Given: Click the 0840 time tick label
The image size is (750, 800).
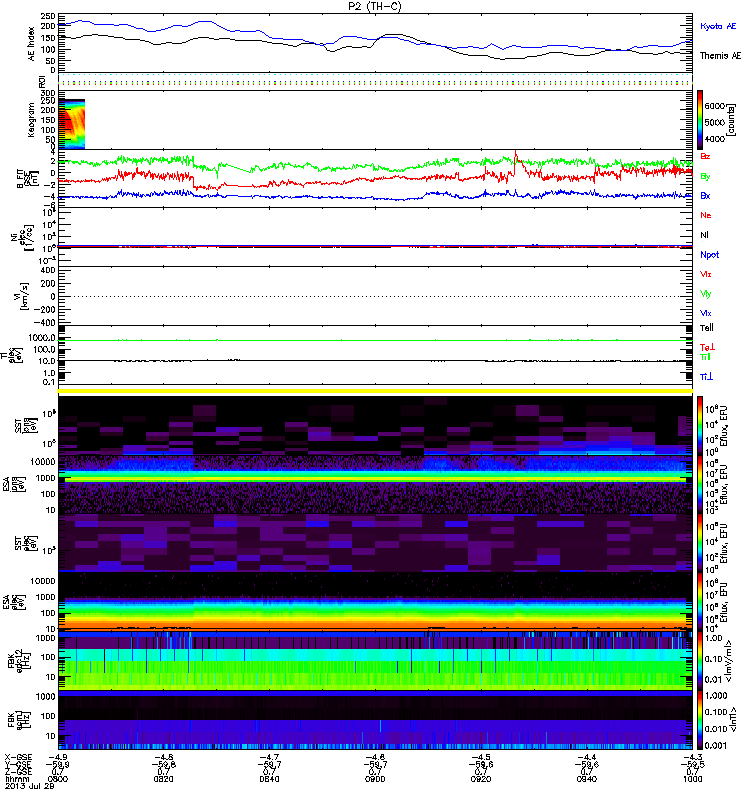Looking at the screenshot, I should (269, 779).
